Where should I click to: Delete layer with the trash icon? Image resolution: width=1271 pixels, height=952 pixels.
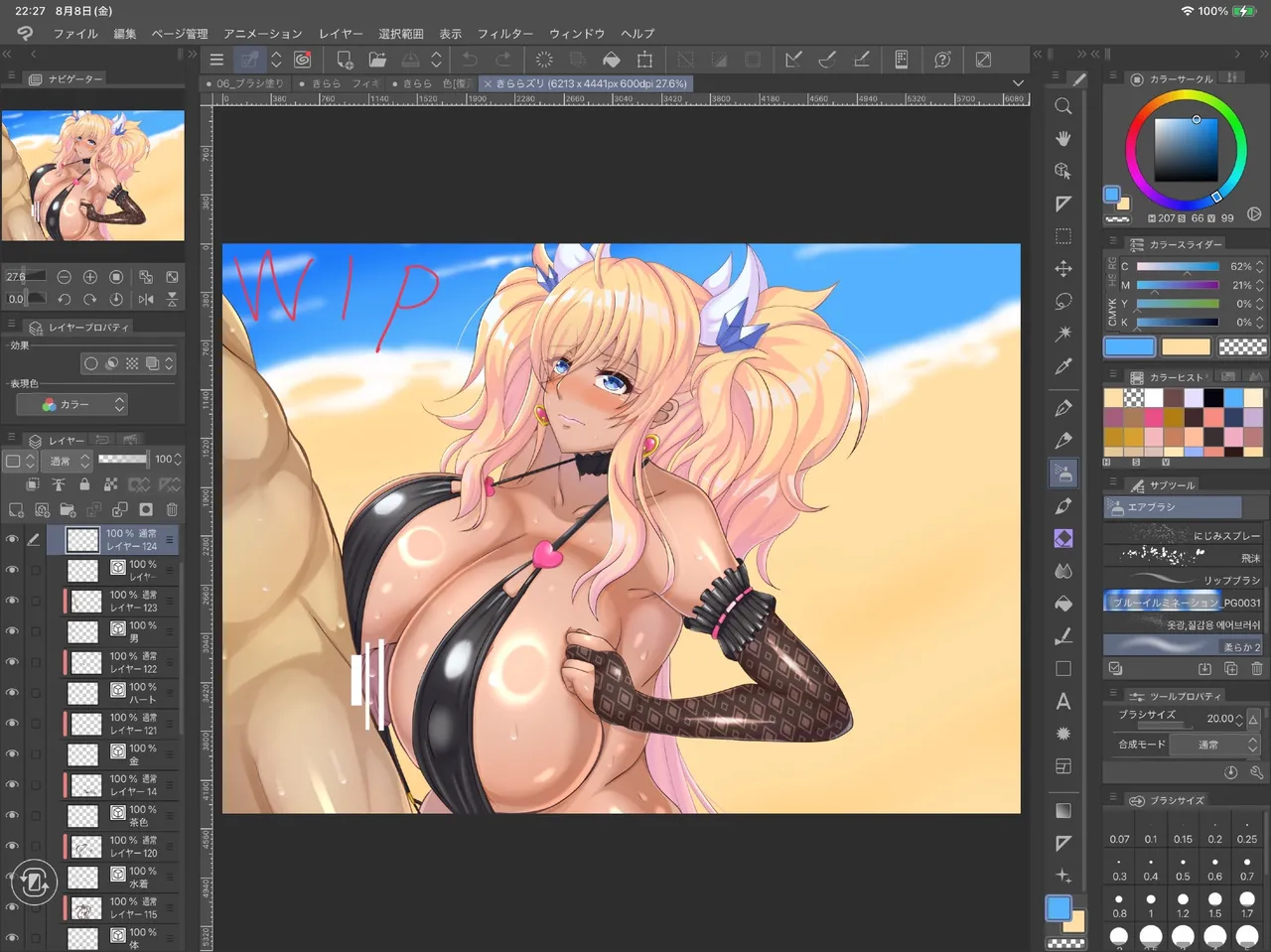pyautogui.click(x=172, y=509)
